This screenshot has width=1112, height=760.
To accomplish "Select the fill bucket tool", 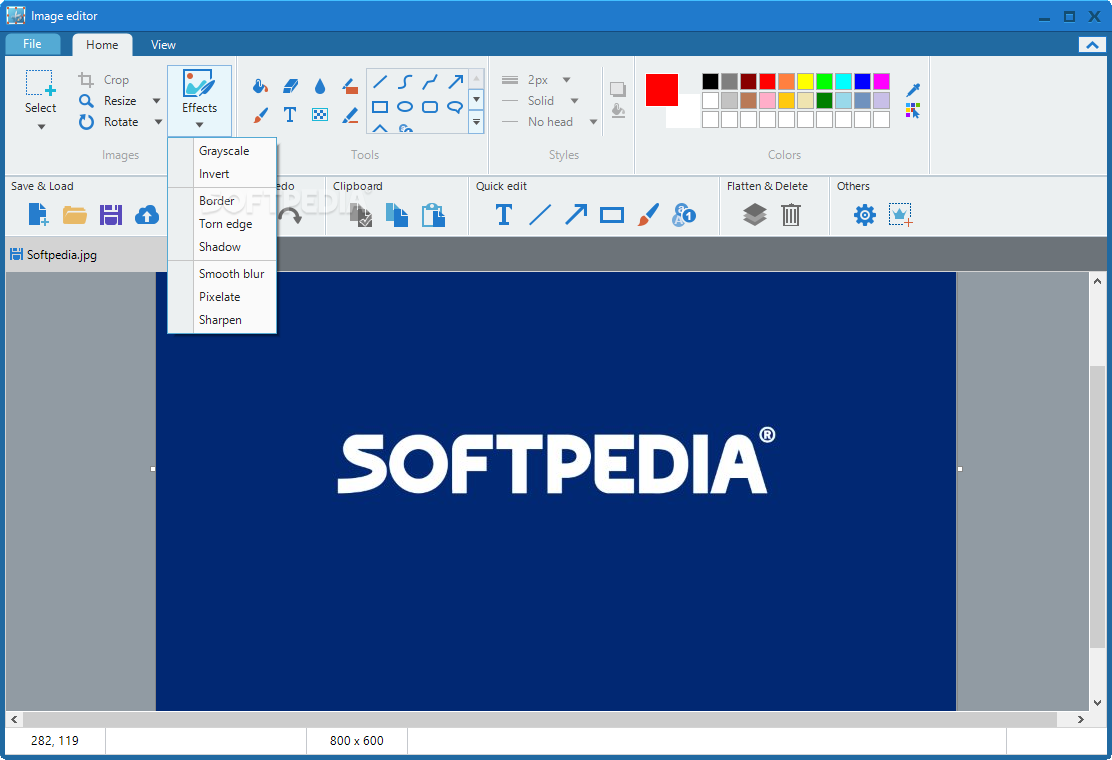I will coord(260,86).
